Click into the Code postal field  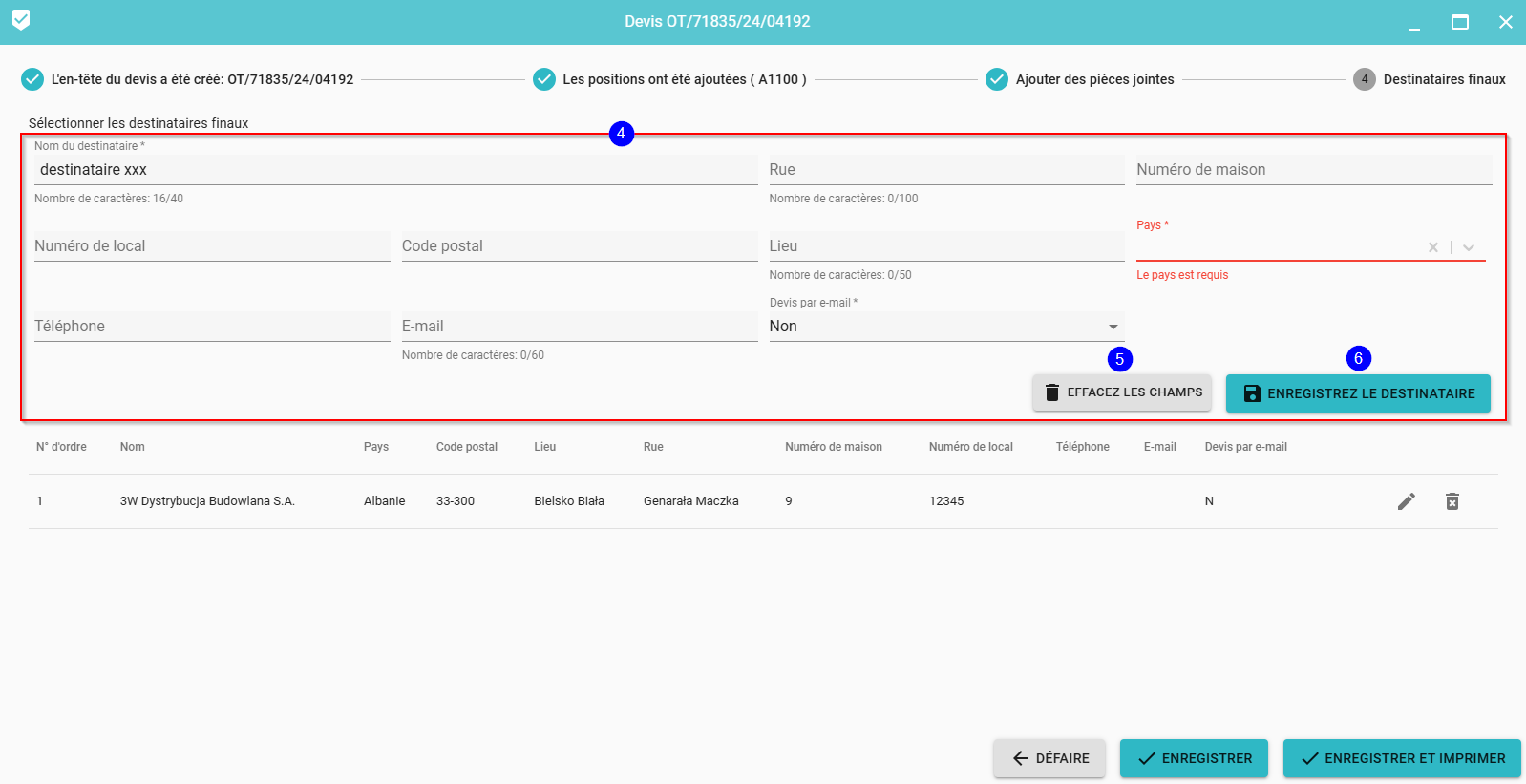coord(579,246)
